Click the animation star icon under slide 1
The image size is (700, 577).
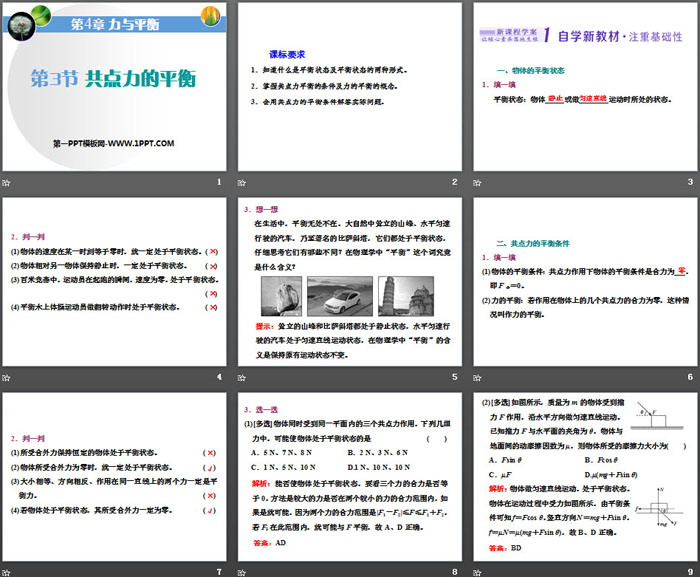pyautogui.click(x=8, y=182)
